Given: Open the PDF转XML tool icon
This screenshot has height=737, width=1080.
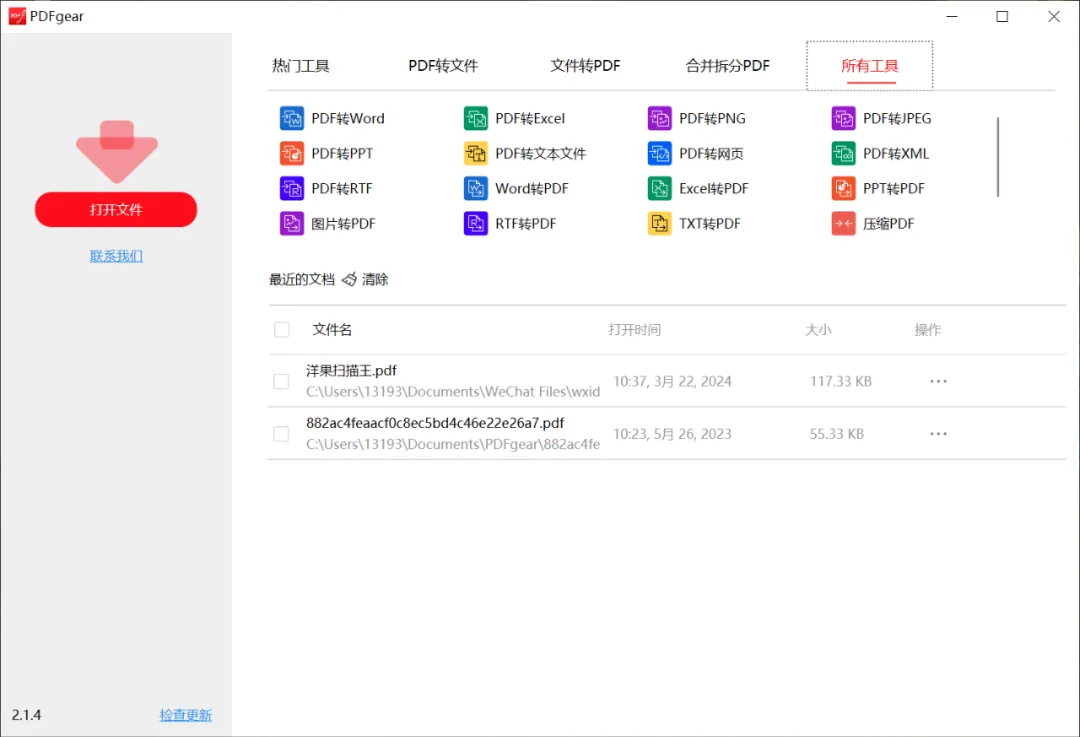Looking at the screenshot, I should [x=843, y=154].
